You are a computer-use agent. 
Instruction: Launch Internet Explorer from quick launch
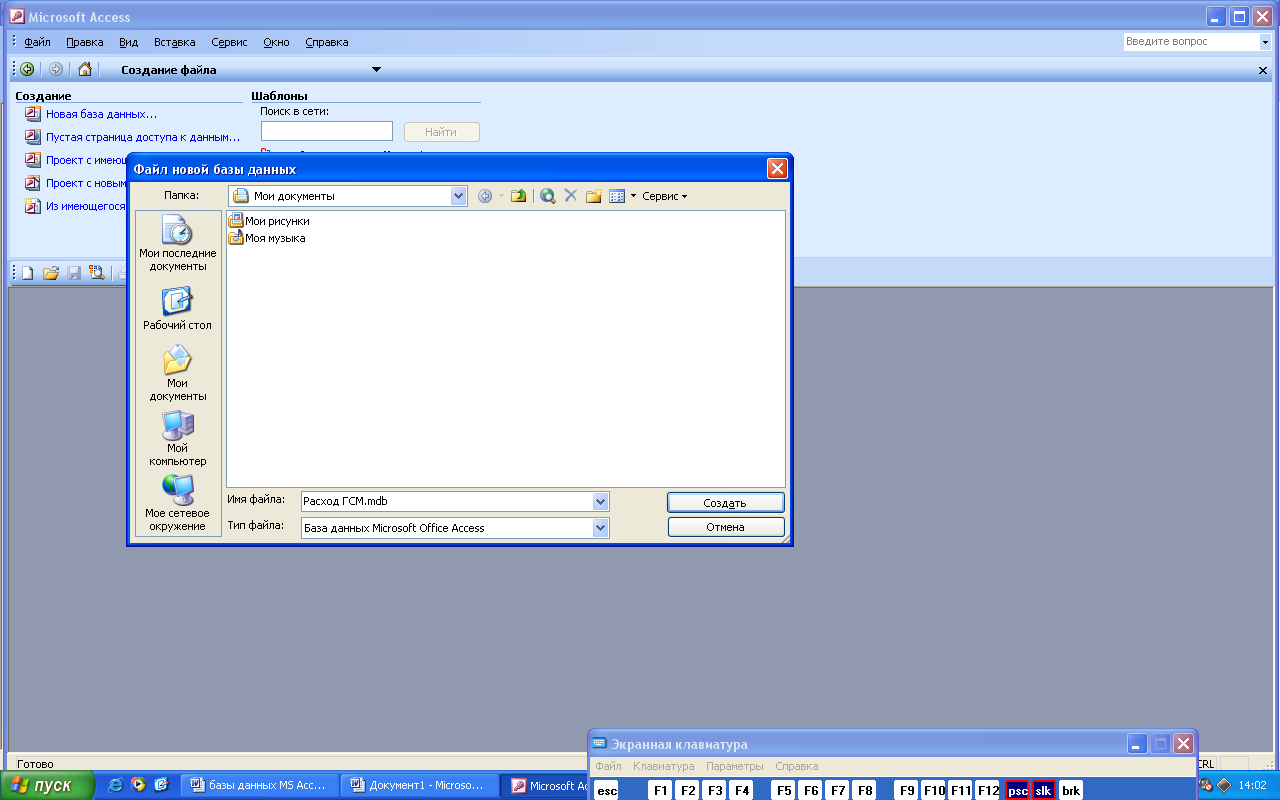point(116,785)
